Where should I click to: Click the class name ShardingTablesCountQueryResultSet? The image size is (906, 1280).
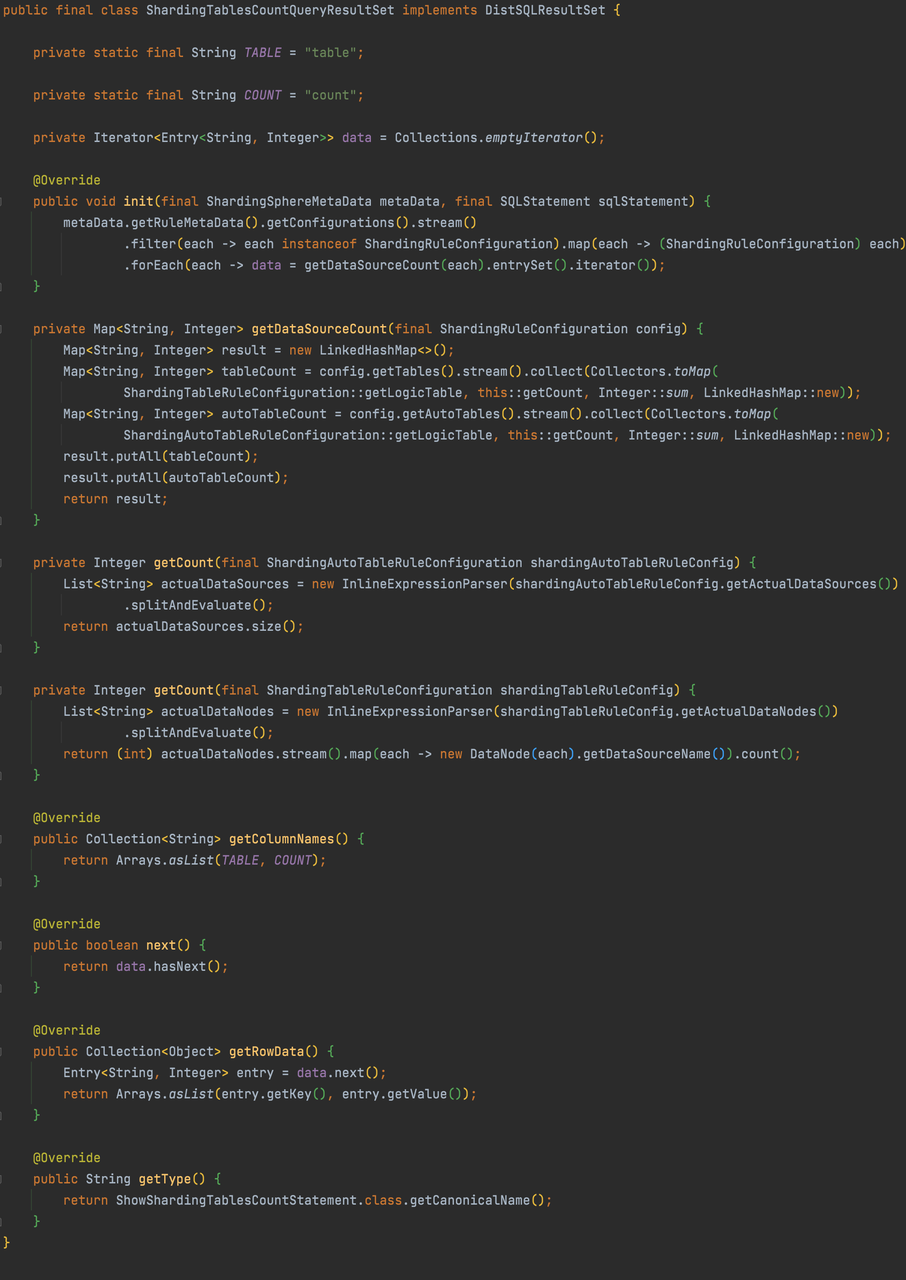pos(270,10)
